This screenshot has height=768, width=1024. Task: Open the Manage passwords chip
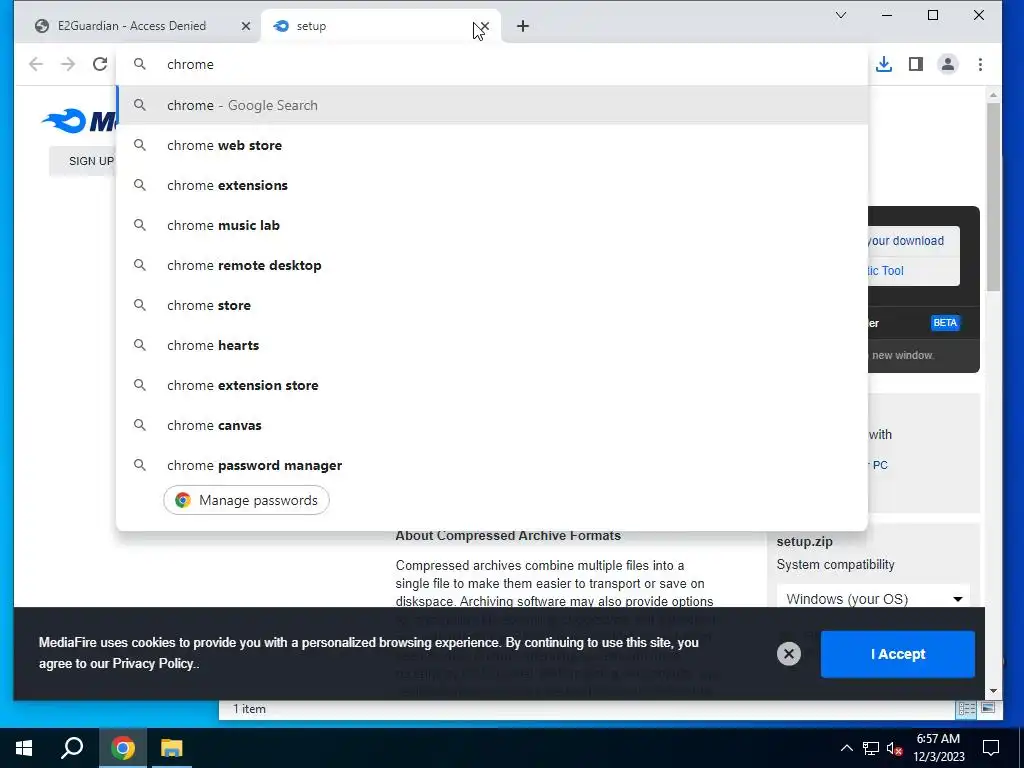click(x=246, y=500)
